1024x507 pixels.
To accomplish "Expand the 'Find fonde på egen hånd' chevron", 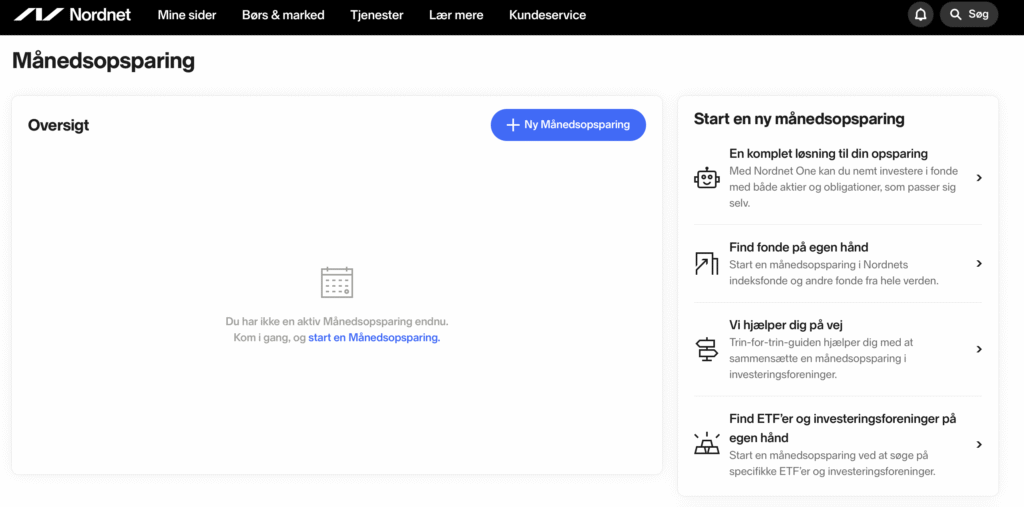I will [x=979, y=264].
